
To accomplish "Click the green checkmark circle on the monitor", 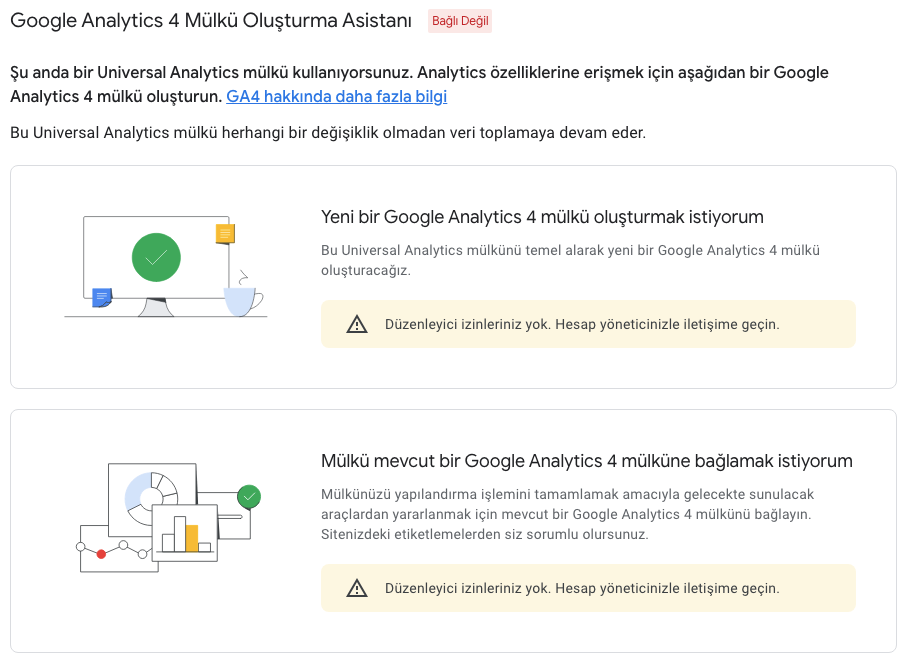I will pyautogui.click(x=156, y=257).
